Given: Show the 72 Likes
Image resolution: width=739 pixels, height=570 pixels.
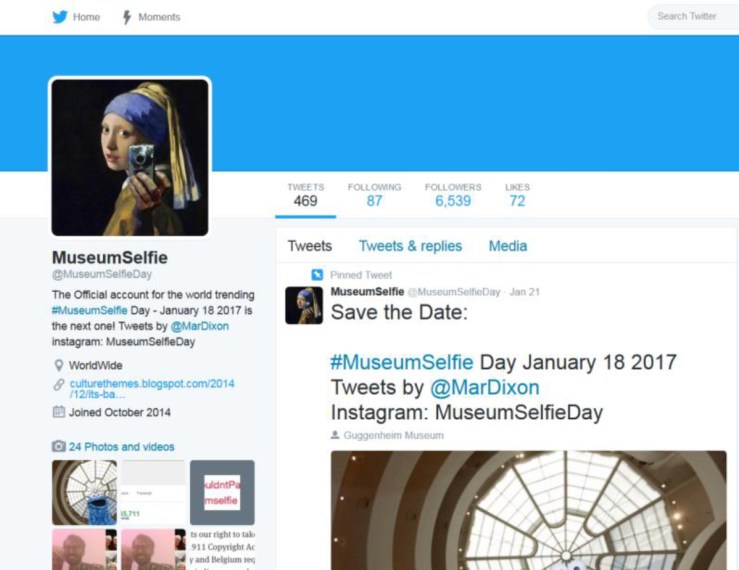Looking at the screenshot, I should tap(517, 195).
